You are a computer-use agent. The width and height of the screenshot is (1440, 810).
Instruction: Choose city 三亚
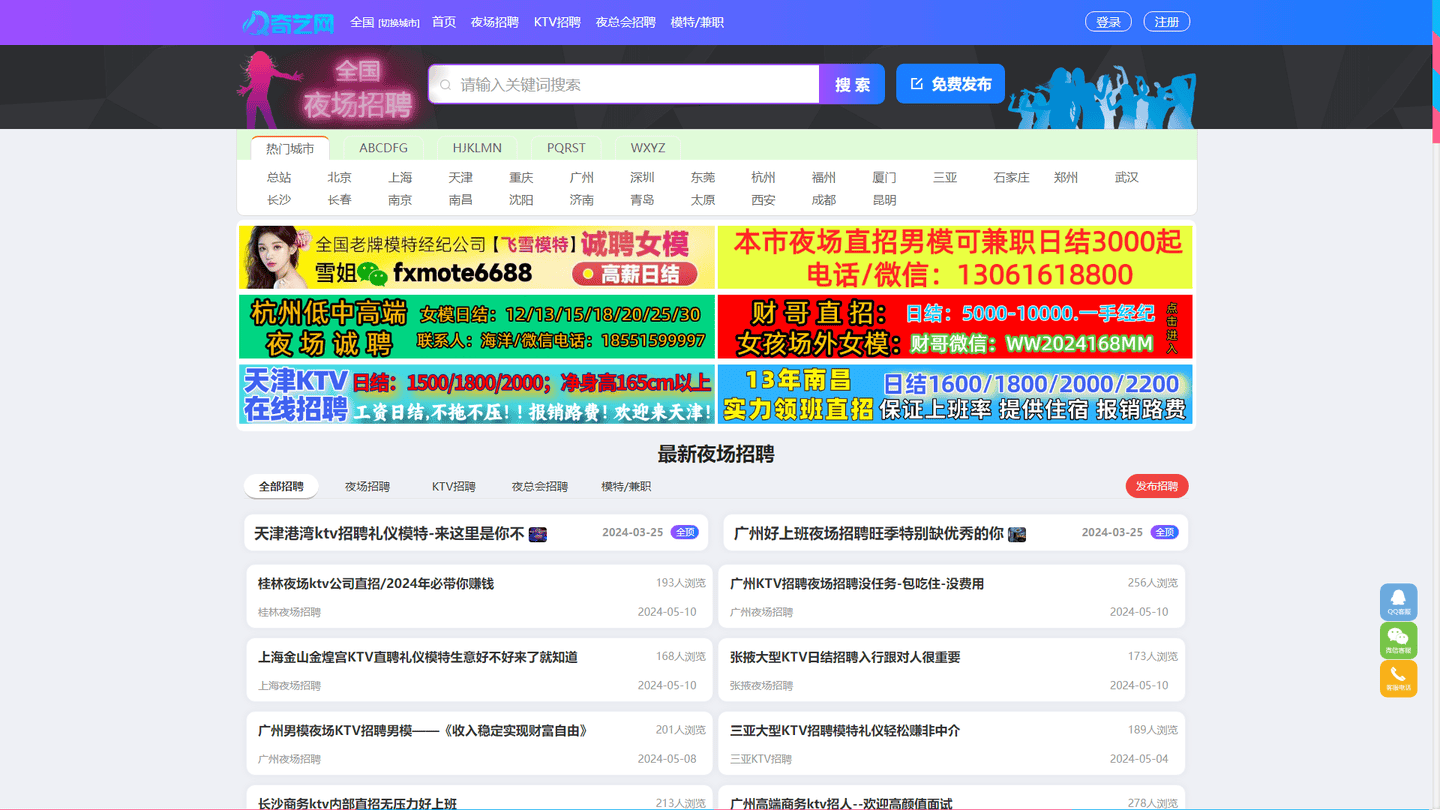point(945,177)
